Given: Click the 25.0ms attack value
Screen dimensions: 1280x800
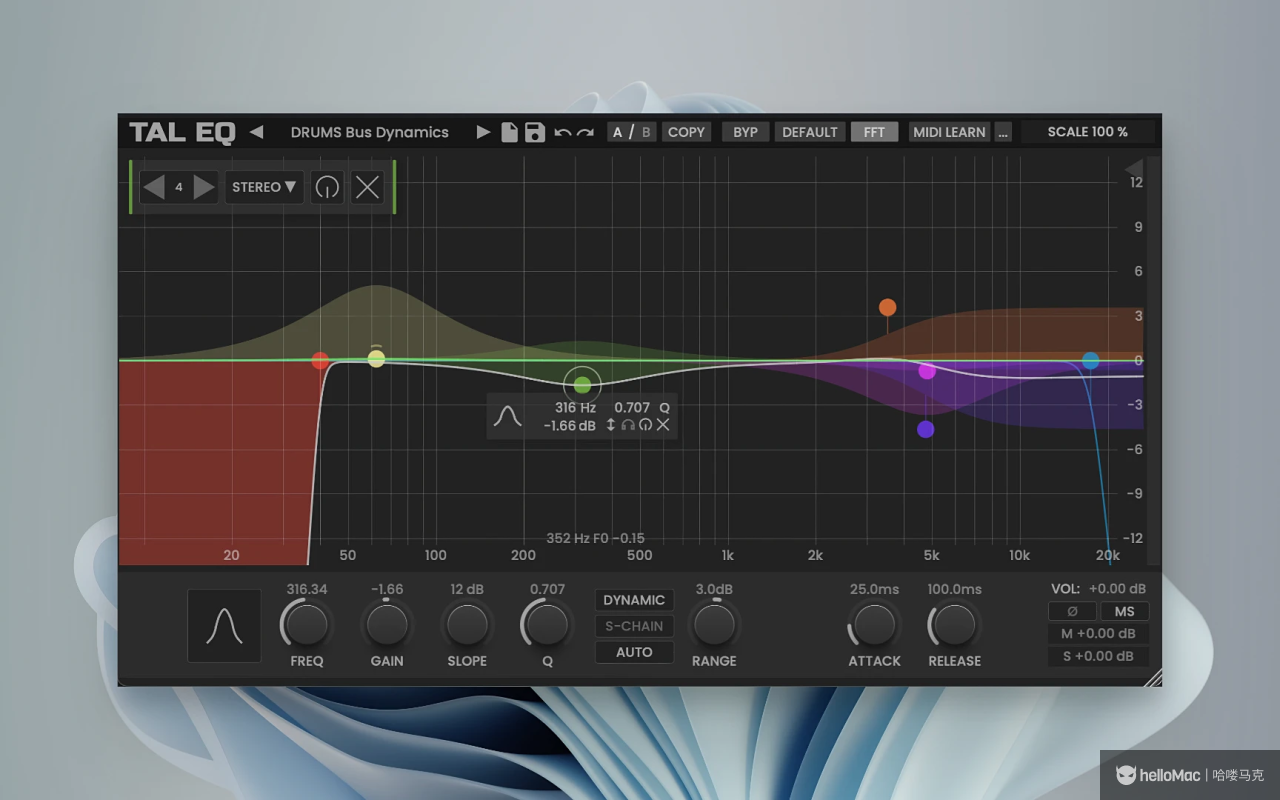Looking at the screenshot, I should coord(874,589).
